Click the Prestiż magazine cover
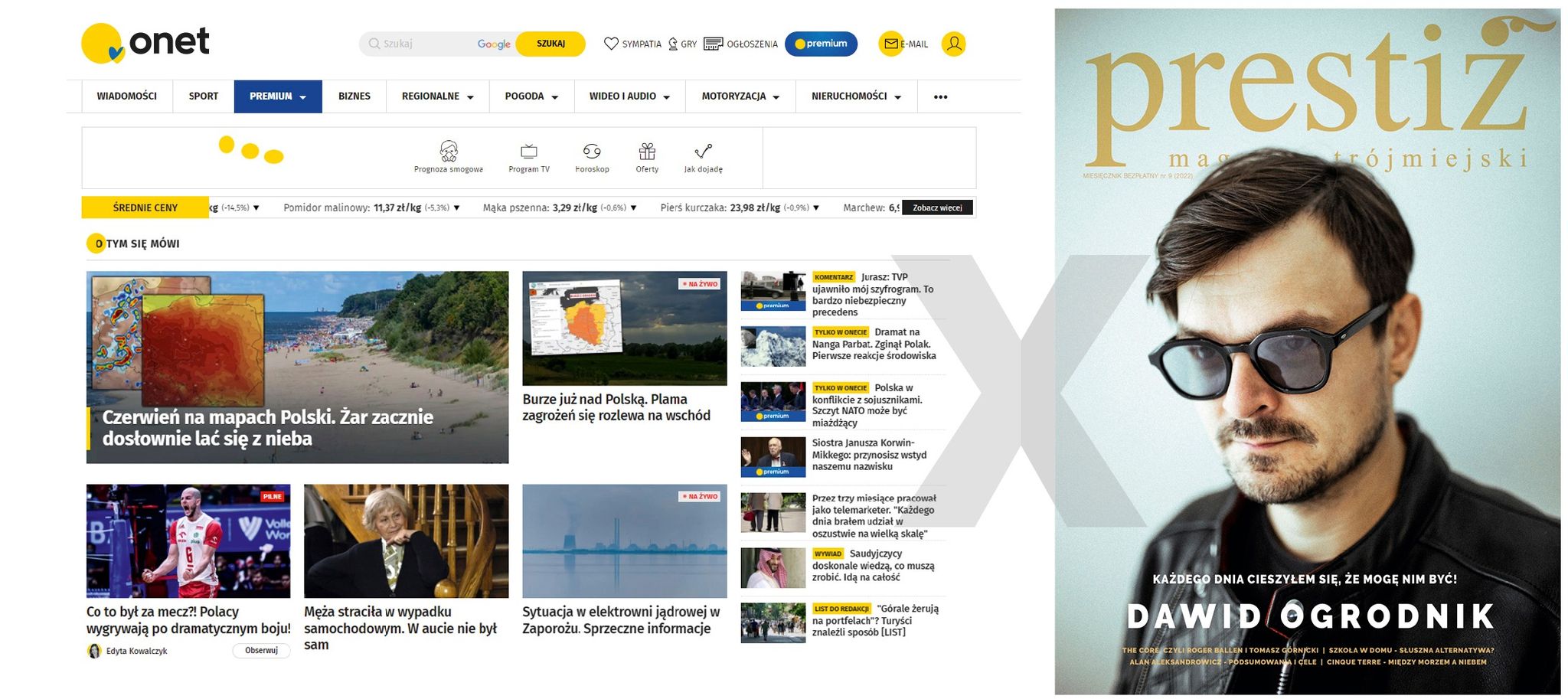The image size is (1568, 699). point(1307,351)
